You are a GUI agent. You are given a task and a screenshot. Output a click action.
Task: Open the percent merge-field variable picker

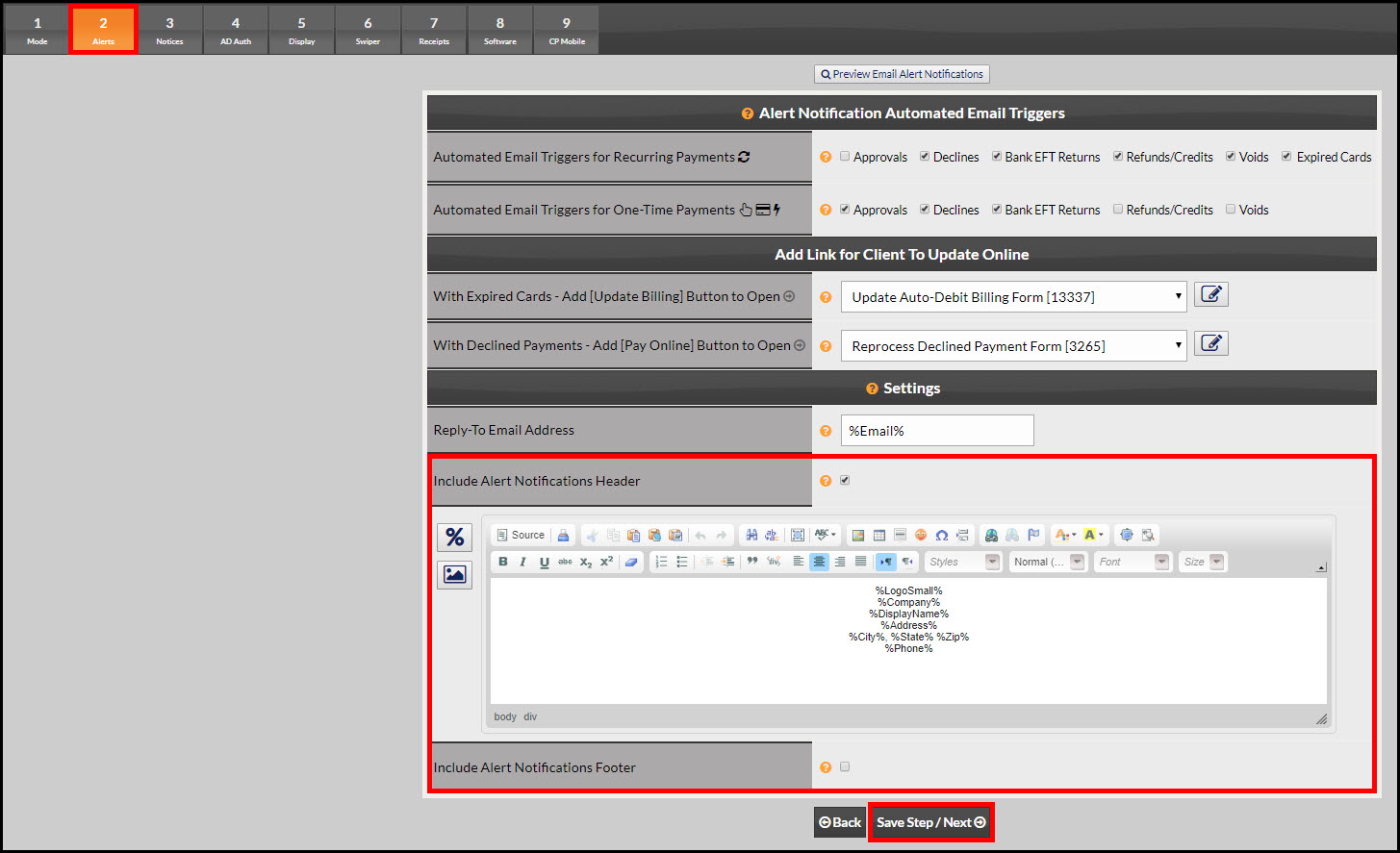[454, 537]
